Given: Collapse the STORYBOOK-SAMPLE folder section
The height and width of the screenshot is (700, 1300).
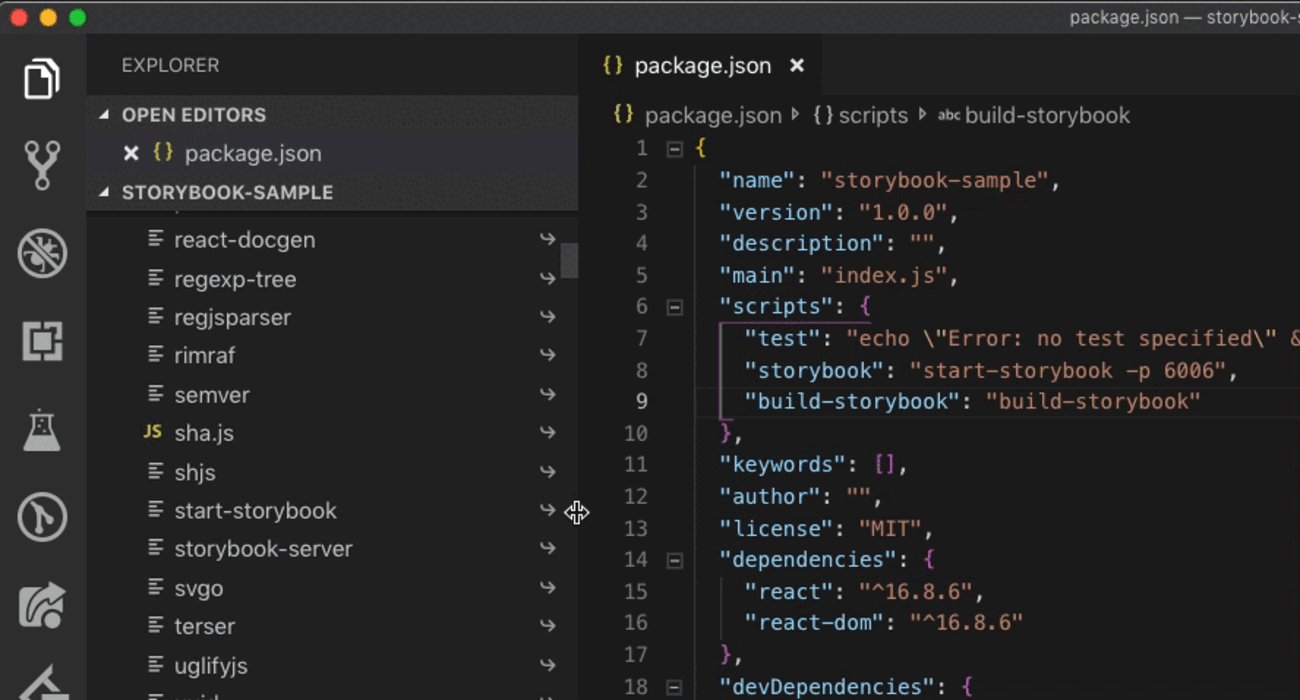Looking at the screenshot, I should 104,193.
